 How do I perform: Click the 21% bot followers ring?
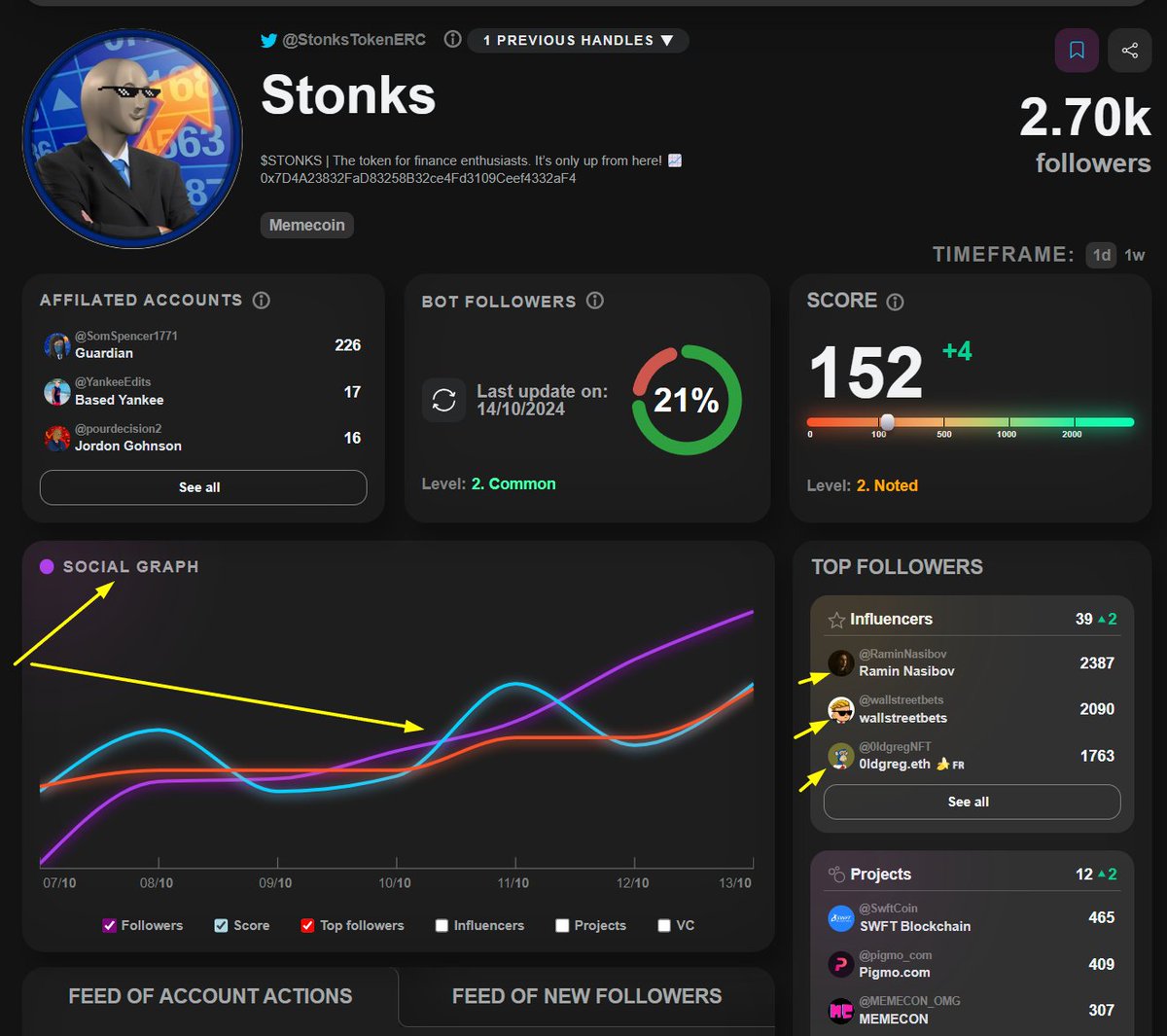687,400
